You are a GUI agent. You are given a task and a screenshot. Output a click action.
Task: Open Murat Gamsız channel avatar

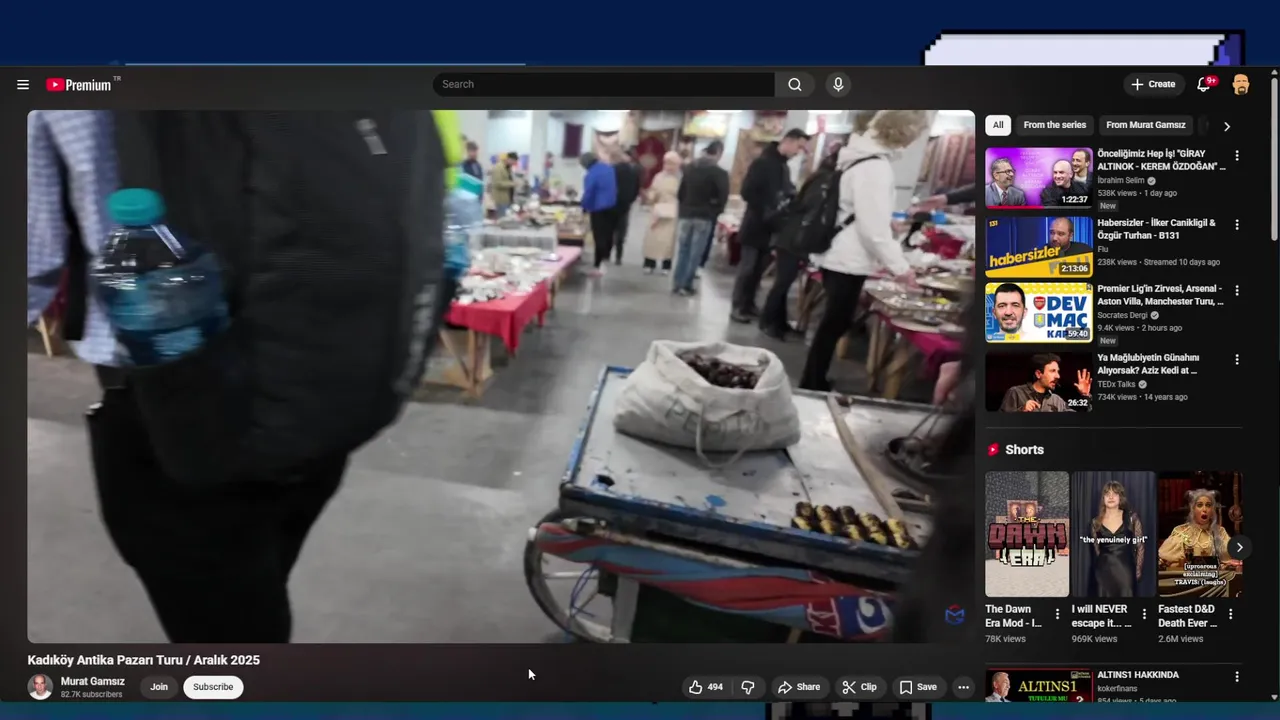coord(40,687)
